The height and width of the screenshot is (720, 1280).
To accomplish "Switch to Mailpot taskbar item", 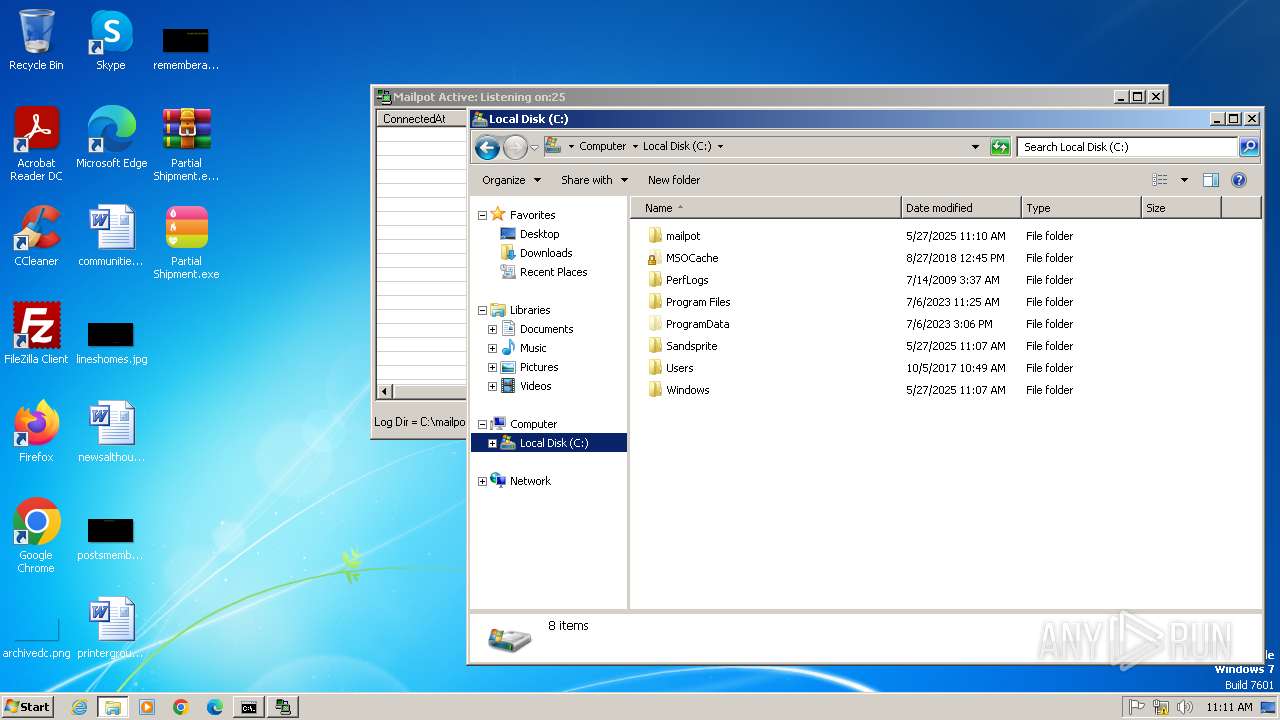I will 283,707.
